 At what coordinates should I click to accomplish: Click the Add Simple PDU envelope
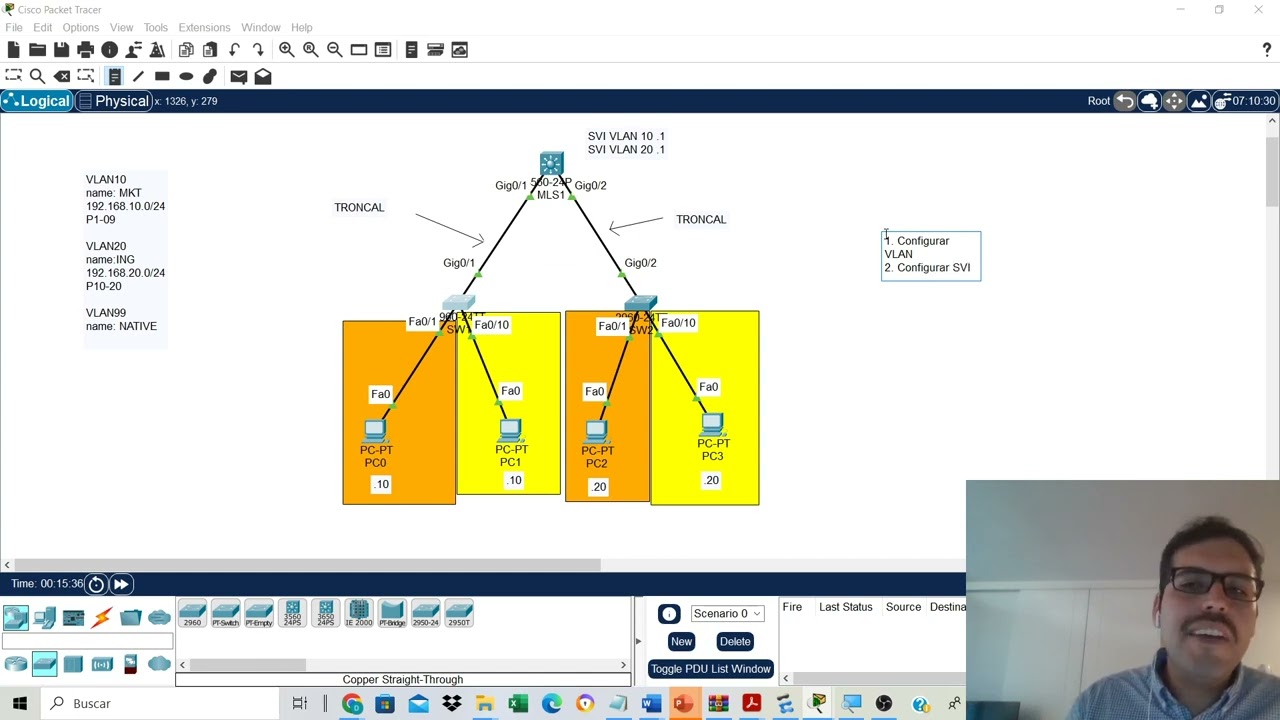click(x=238, y=76)
